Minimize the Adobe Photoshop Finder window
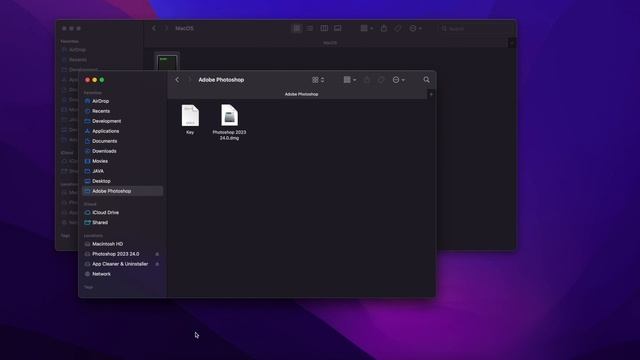Viewport: 640px width, 360px height. (x=95, y=80)
